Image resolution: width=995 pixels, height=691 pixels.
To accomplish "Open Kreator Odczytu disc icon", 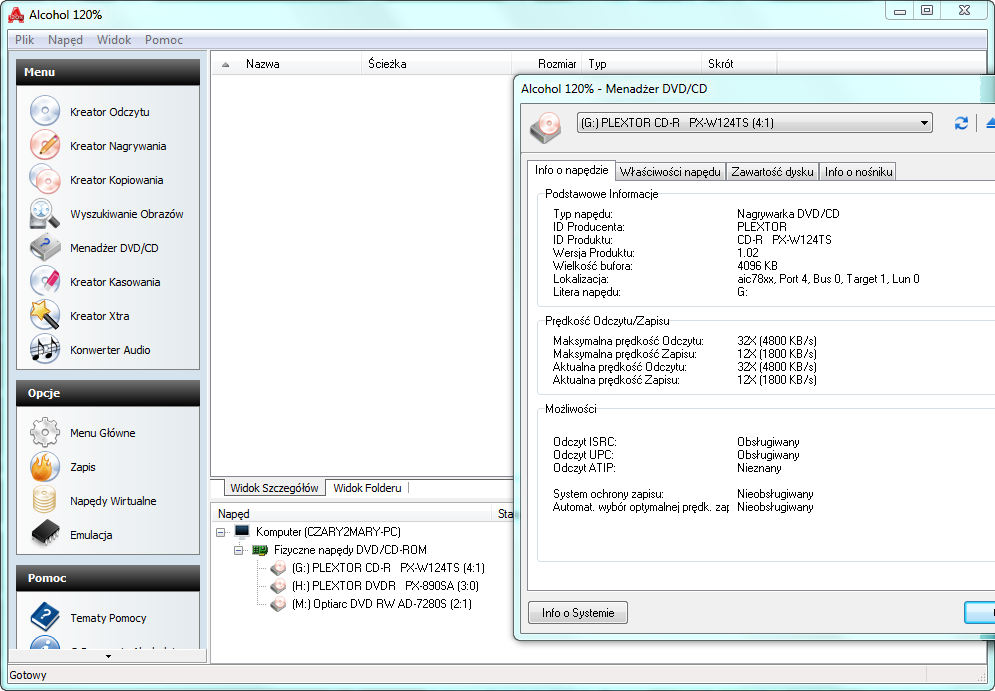I will [45, 112].
